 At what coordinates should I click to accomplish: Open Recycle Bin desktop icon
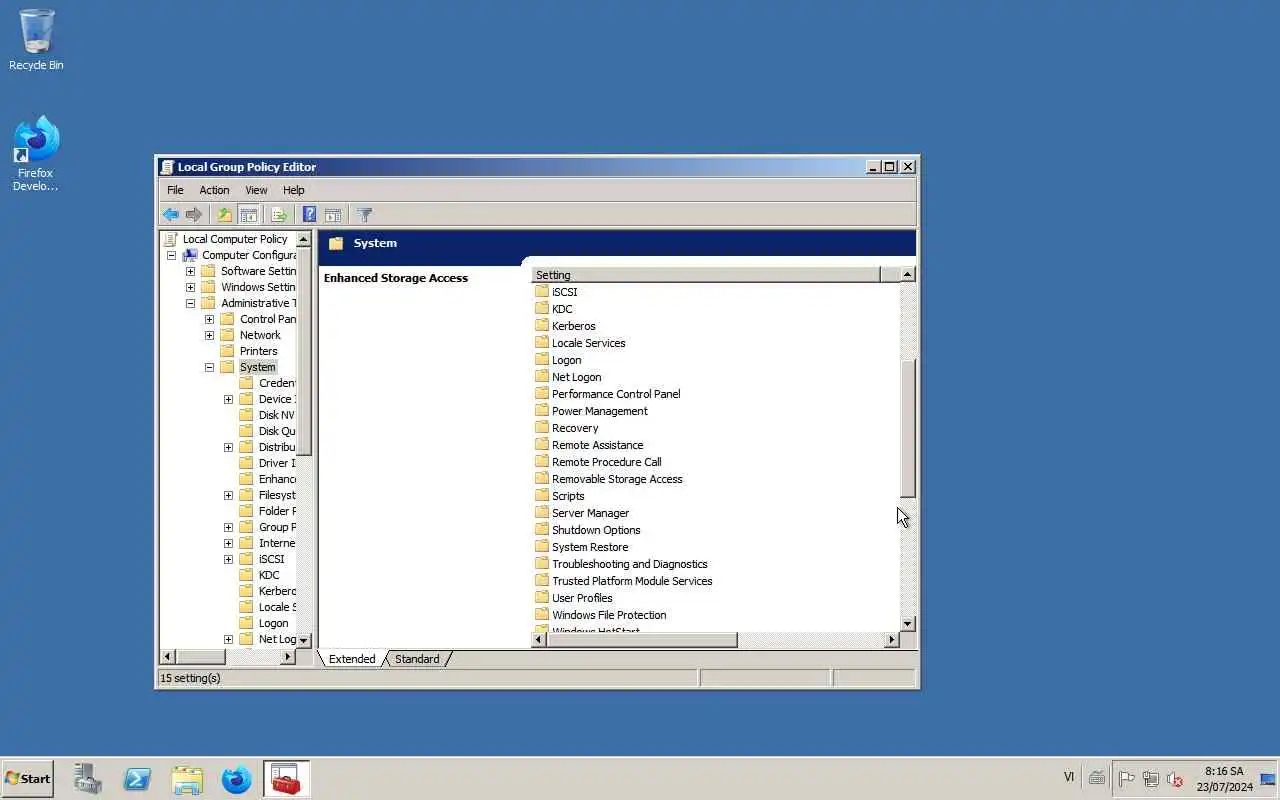point(36,40)
